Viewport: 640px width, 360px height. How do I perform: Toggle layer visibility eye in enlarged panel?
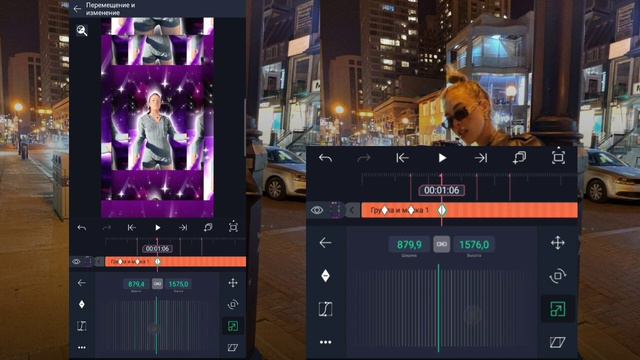pos(317,210)
